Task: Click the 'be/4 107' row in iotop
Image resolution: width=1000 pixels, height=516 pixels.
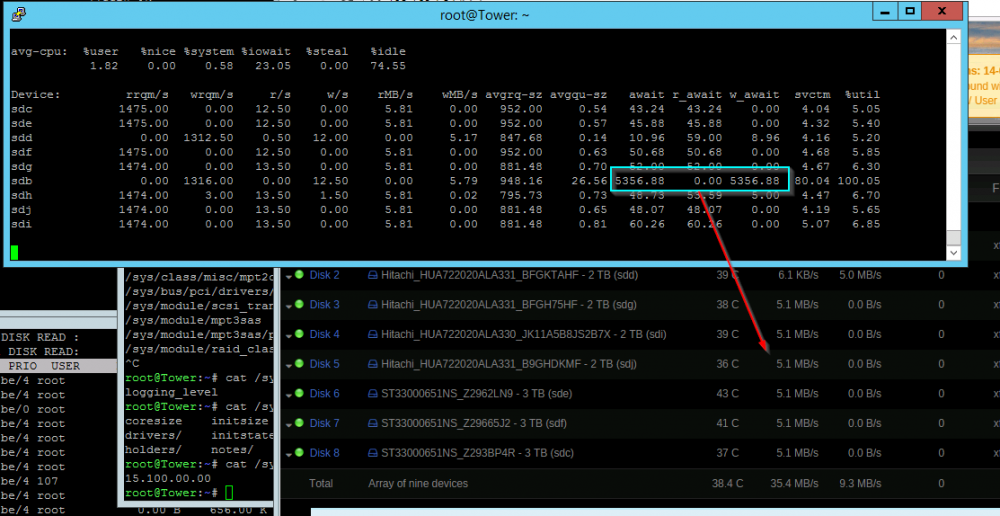Action: click(29, 481)
